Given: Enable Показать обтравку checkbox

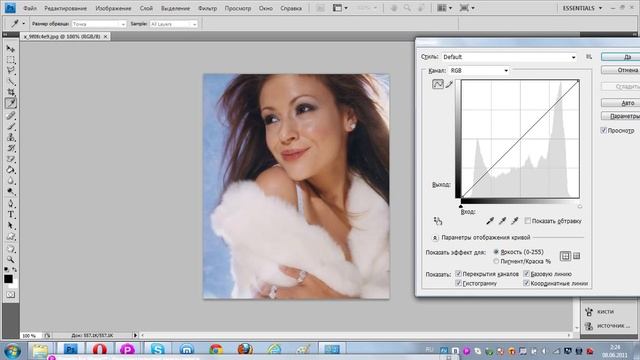Looking at the screenshot, I should [x=527, y=221].
